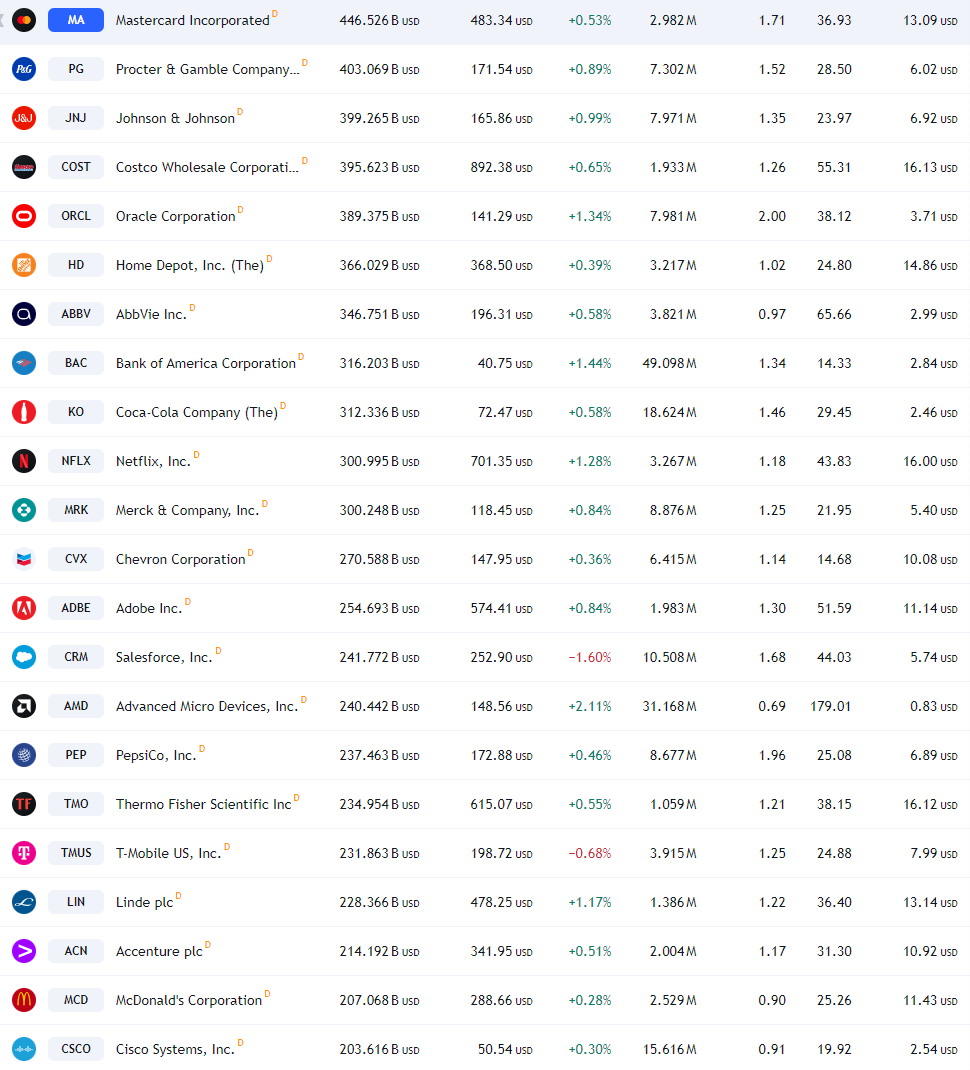970x1070 pixels.
Task: Select the CSCO ticker badge
Action: pyautogui.click(x=76, y=1049)
